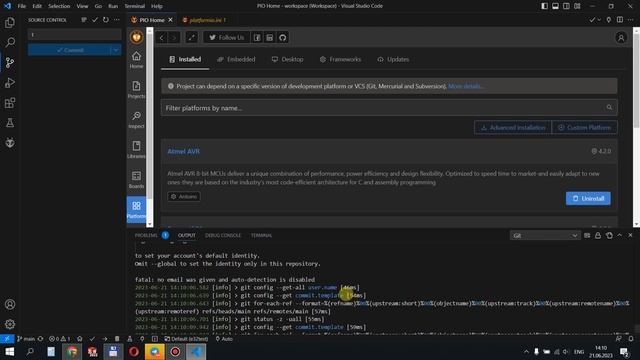Switch to the Frameworks tab

pyautogui.click(x=340, y=60)
